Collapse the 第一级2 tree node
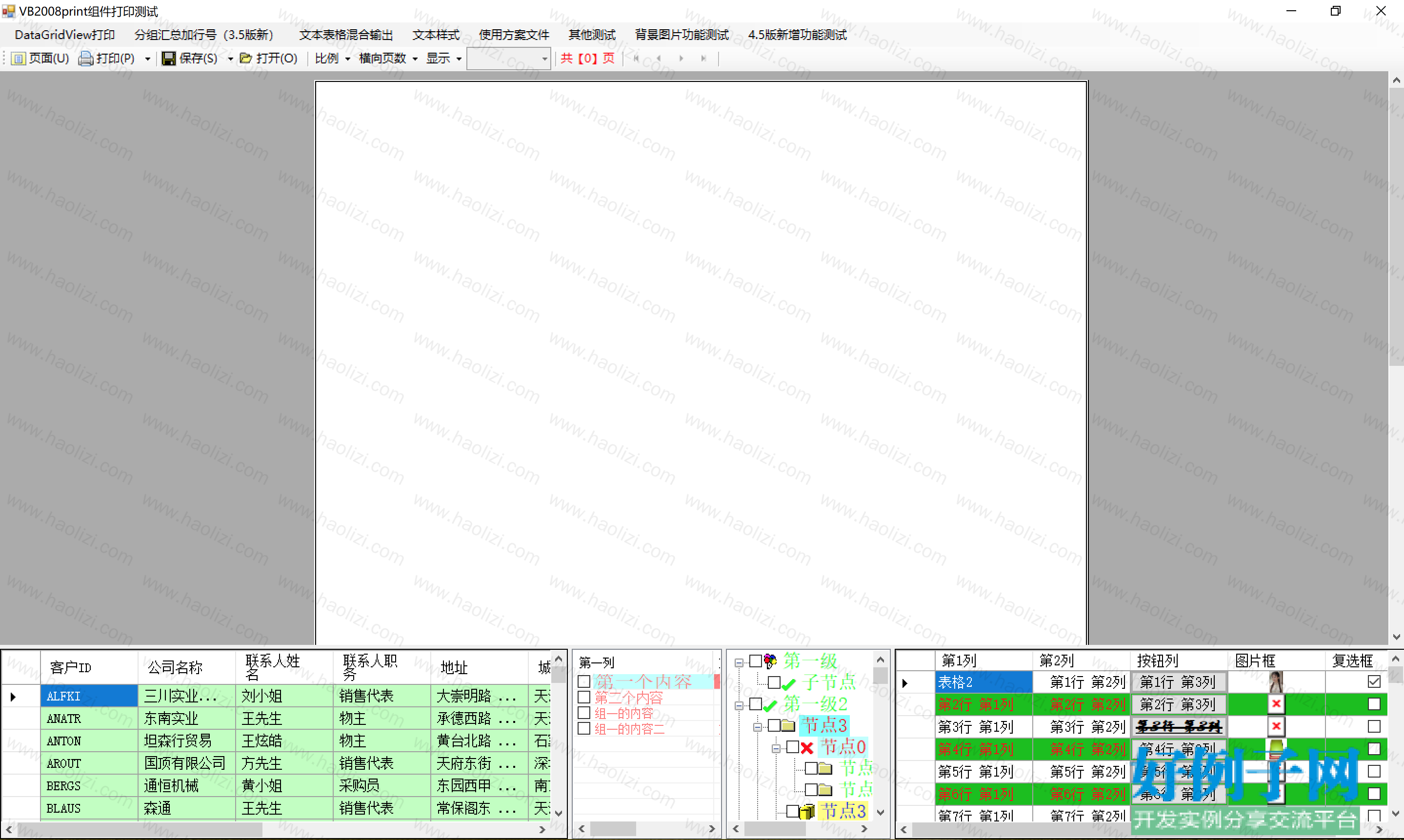The width and height of the screenshot is (1404, 840). [739, 706]
